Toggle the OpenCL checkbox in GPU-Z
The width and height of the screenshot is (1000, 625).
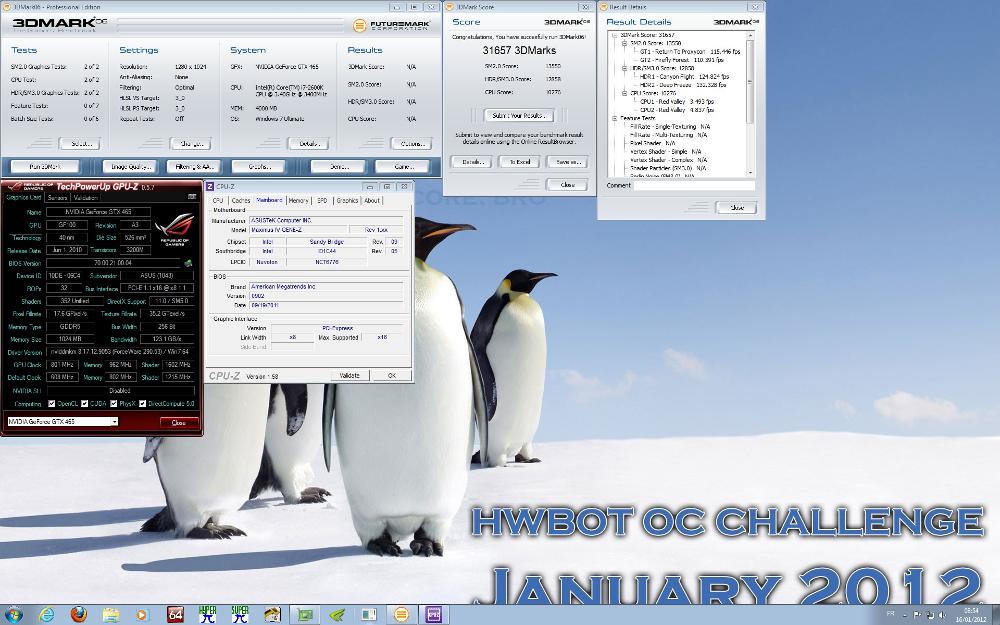point(52,404)
